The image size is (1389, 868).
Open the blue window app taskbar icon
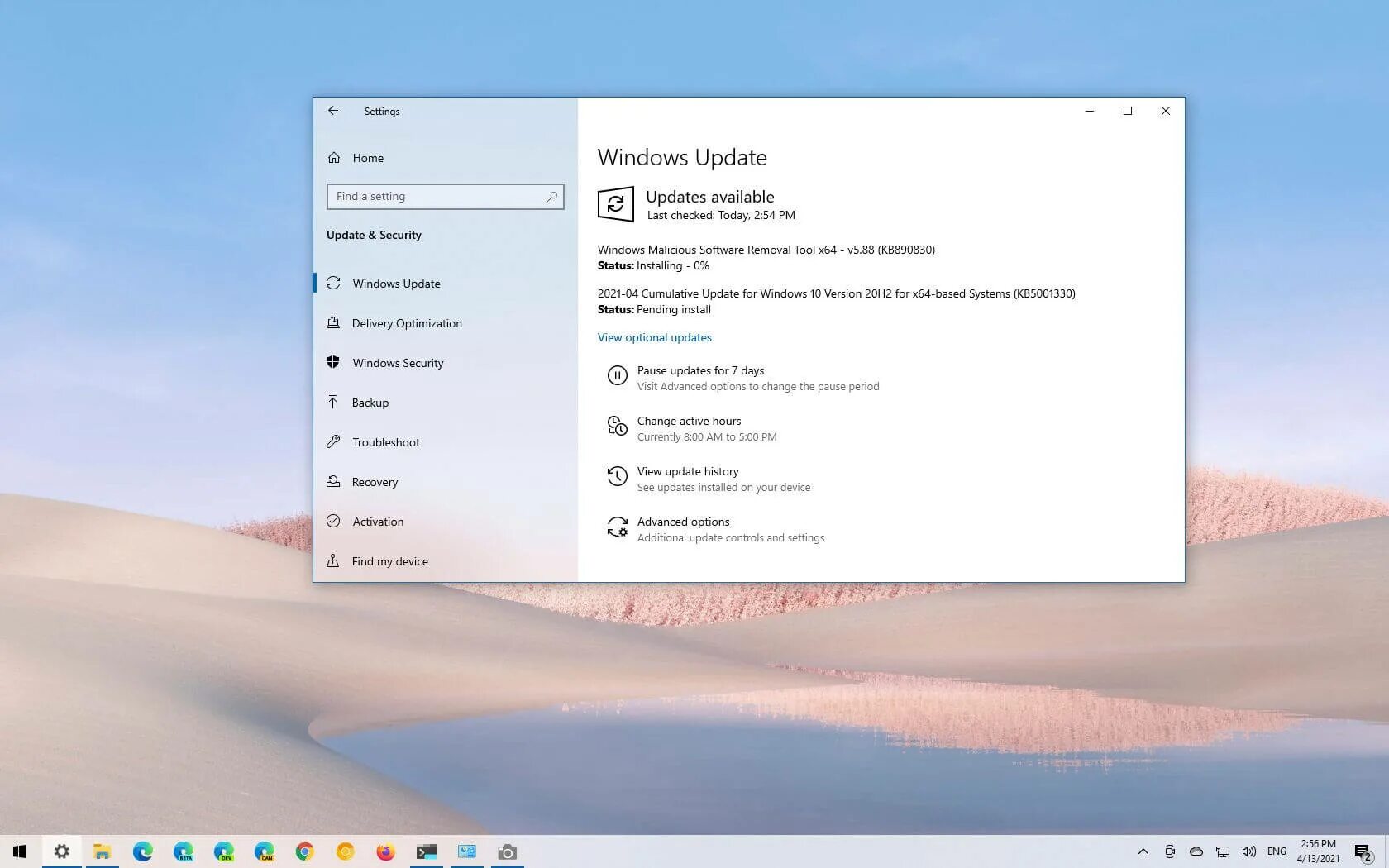pyautogui.click(x=466, y=851)
